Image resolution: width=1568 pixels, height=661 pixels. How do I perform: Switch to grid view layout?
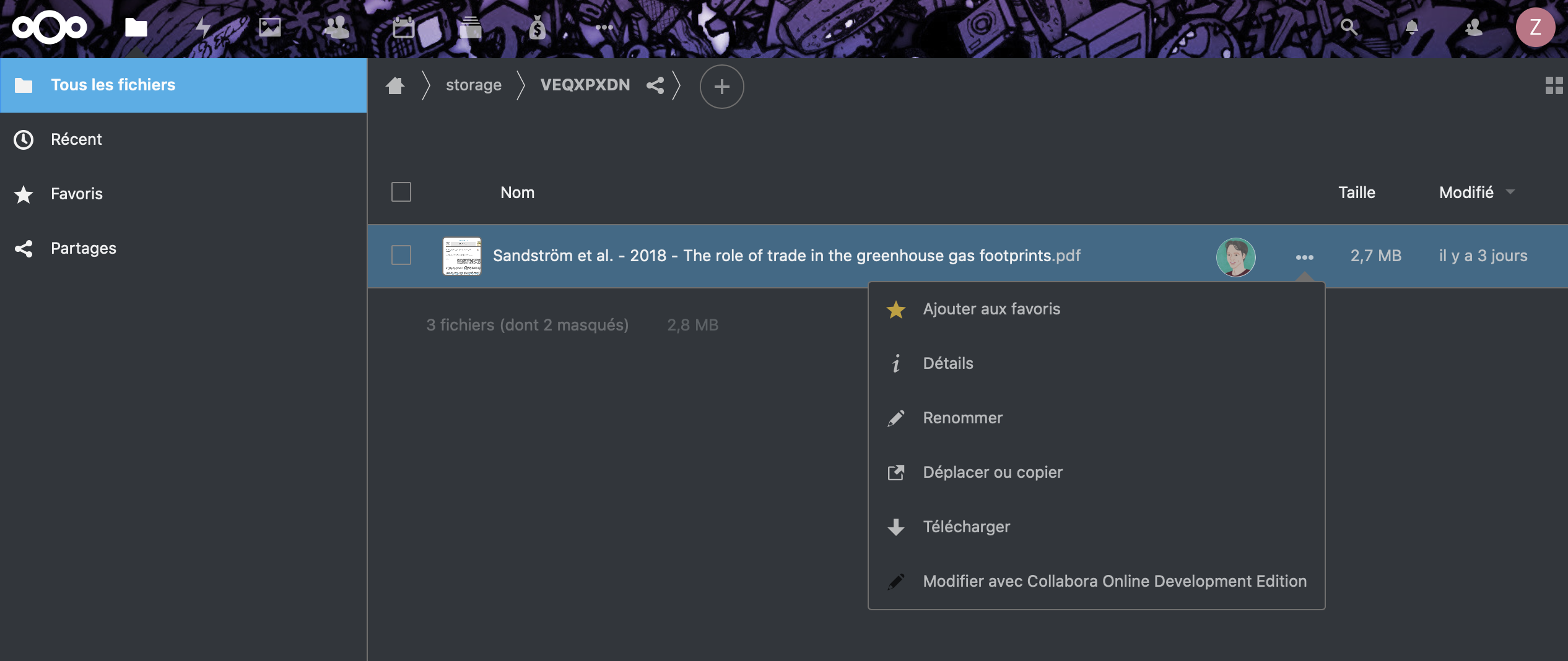(x=1554, y=85)
